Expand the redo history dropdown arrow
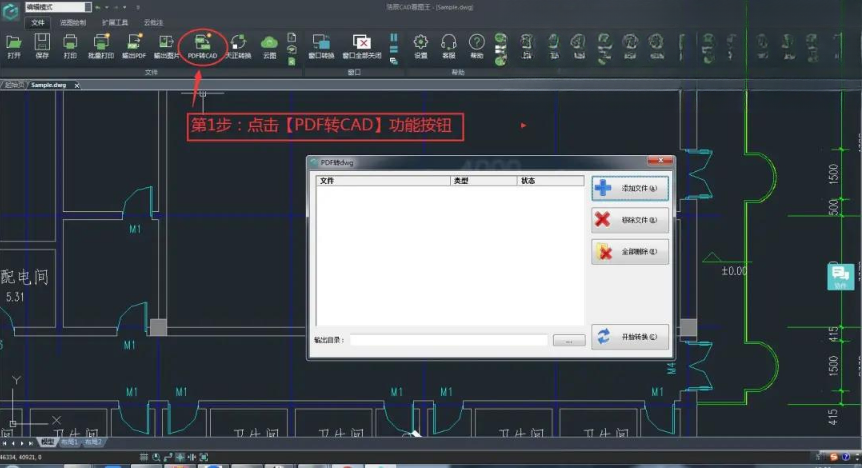Screen dimensions: 862x468 point(125,7)
